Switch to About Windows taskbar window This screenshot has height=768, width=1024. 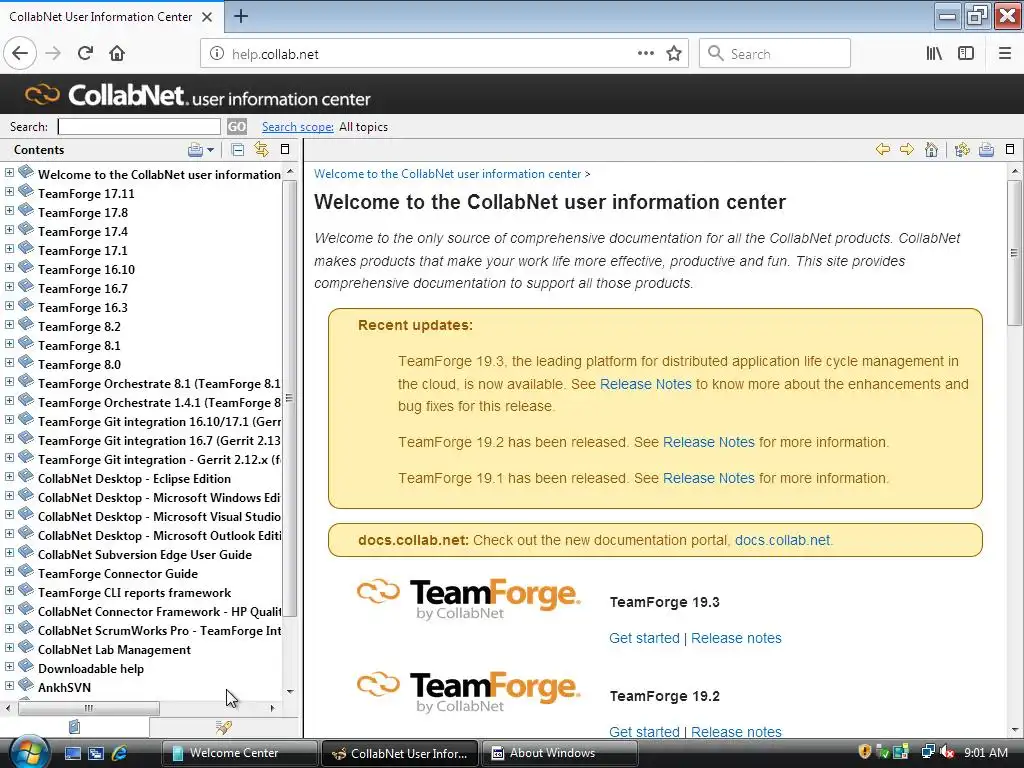point(560,753)
